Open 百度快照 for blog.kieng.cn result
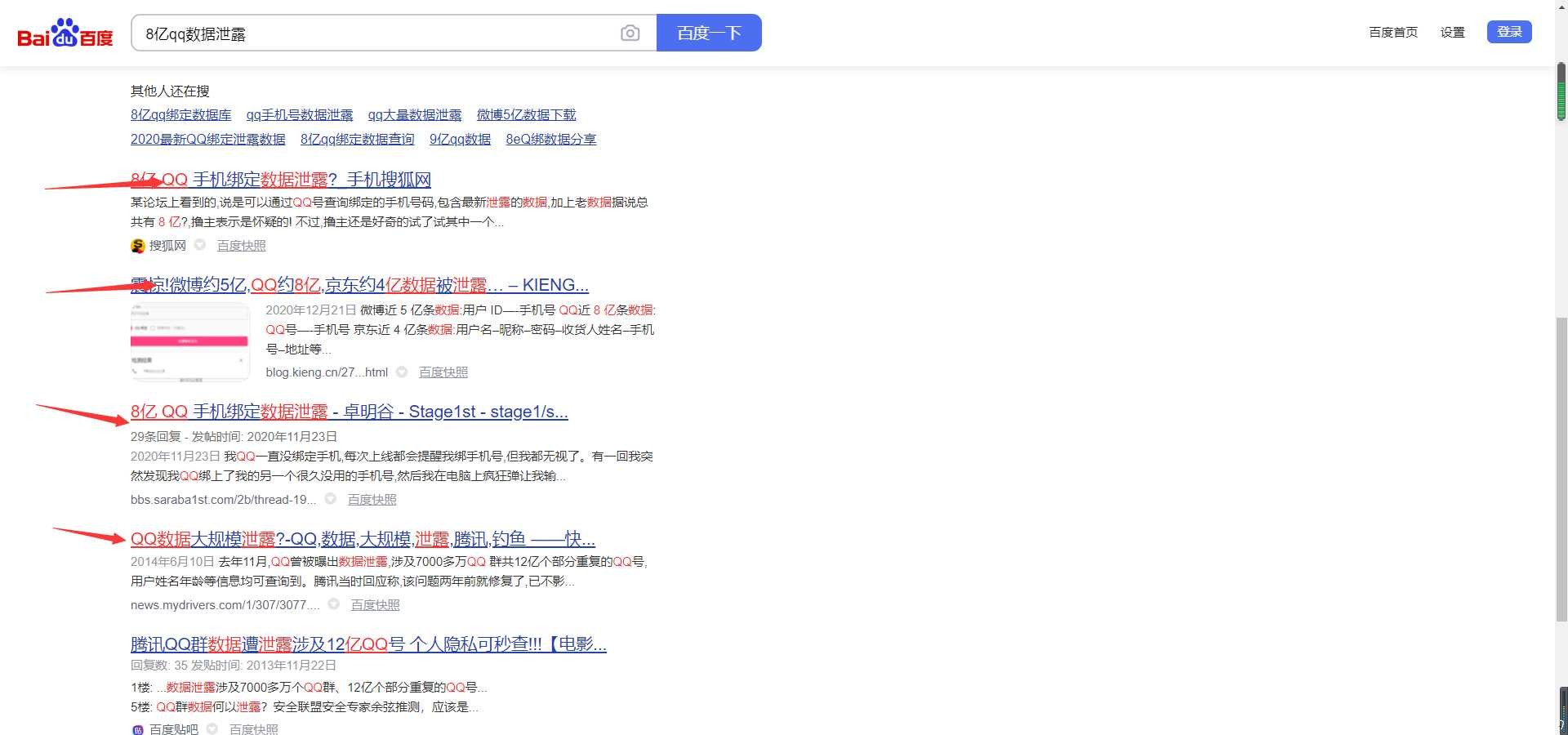 tap(443, 372)
